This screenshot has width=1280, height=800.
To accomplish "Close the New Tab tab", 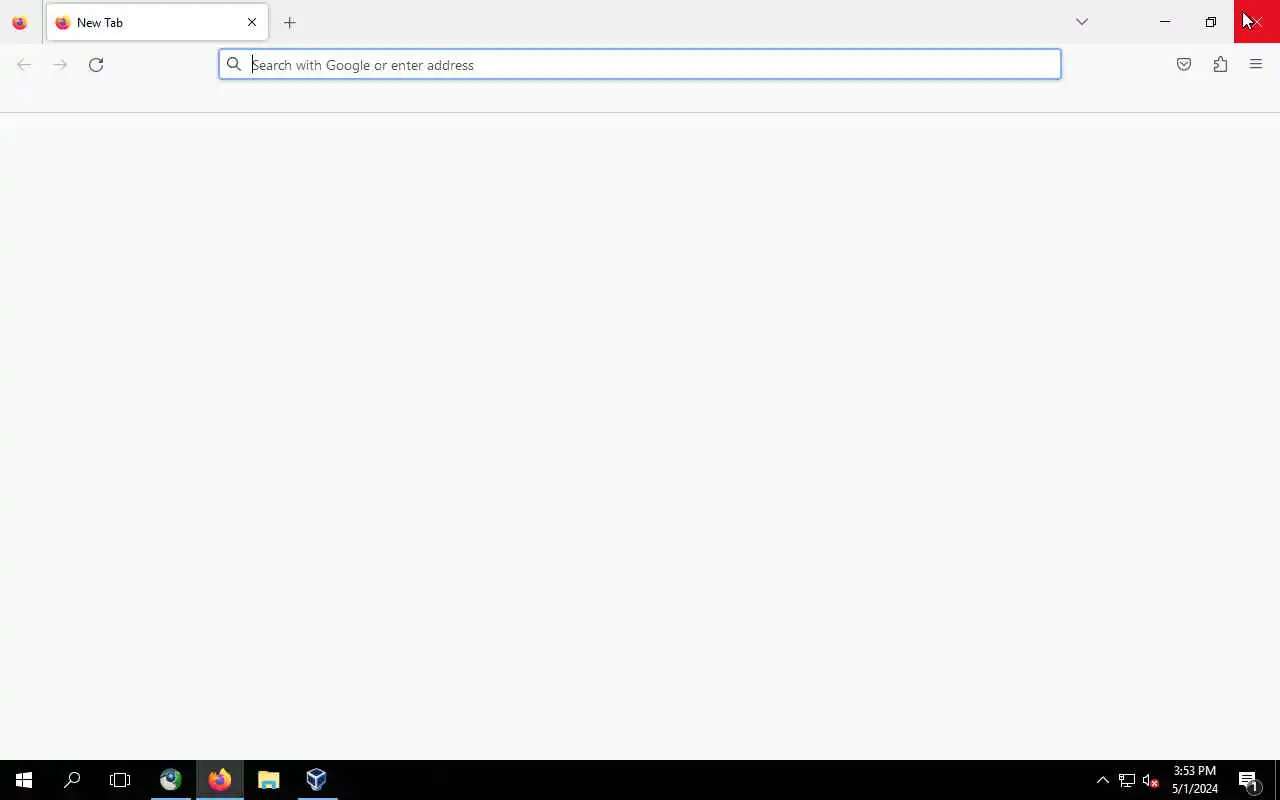I will (x=252, y=22).
